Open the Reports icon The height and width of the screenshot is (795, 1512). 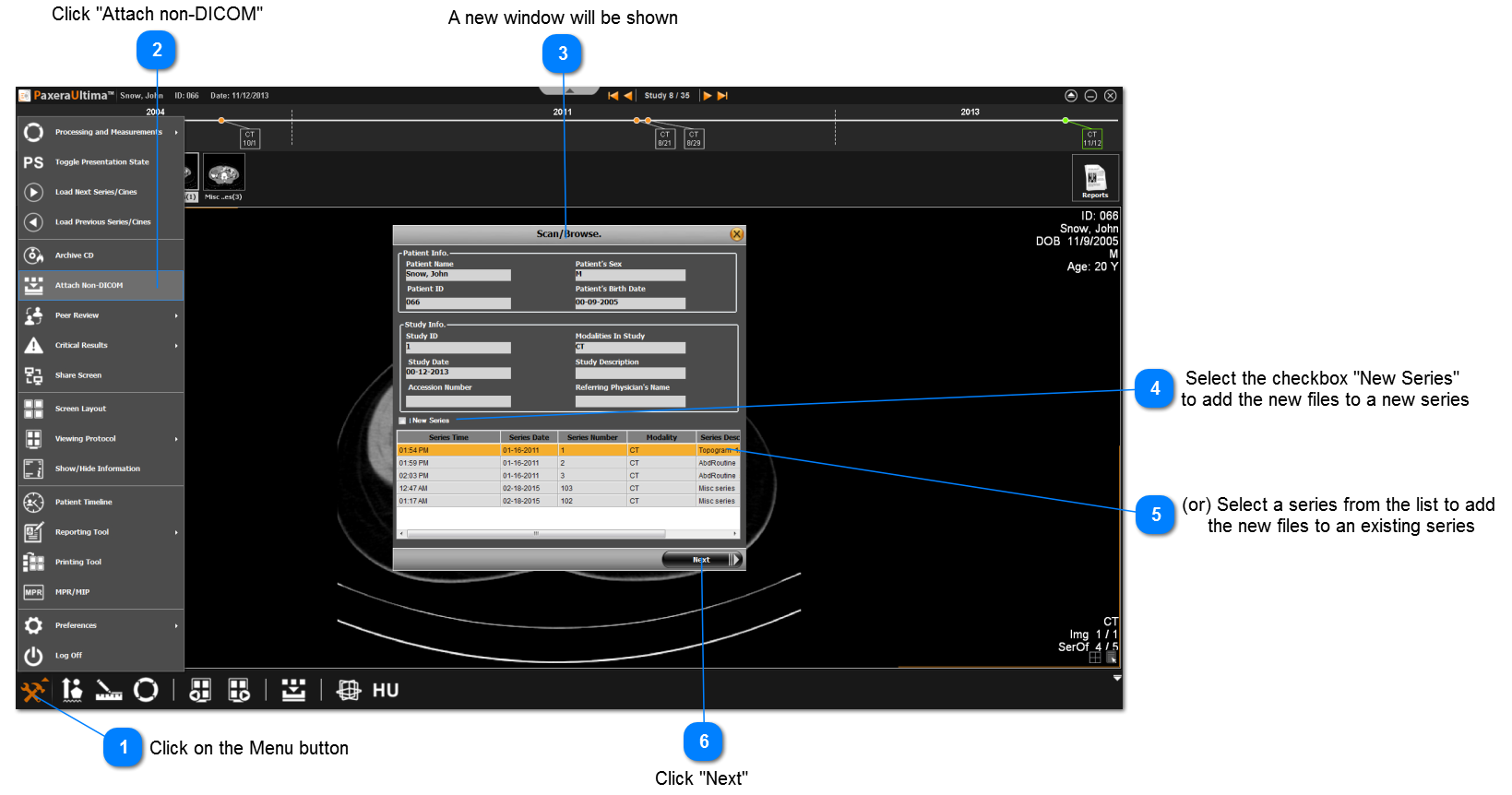pyautogui.click(x=1095, y=177)
